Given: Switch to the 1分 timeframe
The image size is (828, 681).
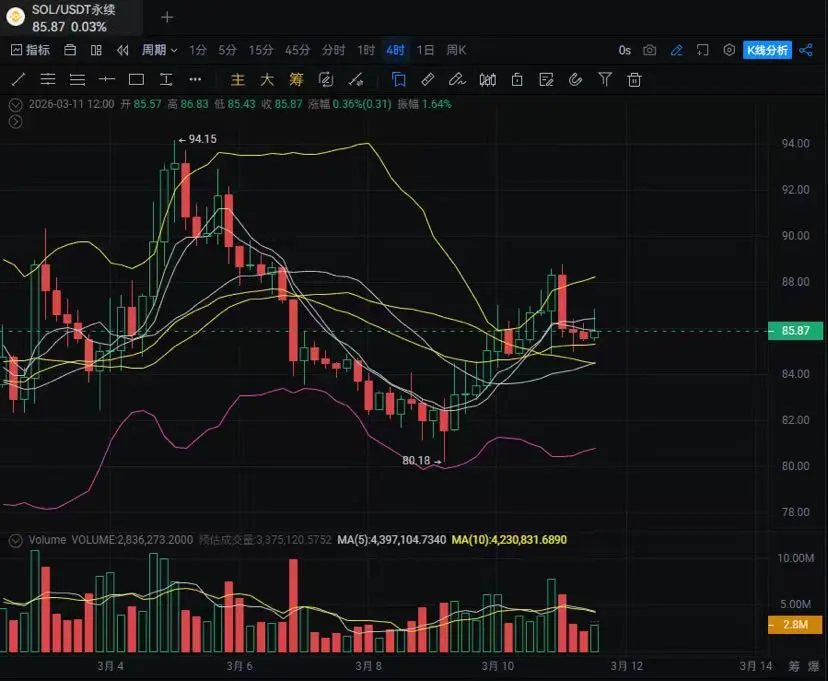Looking at the screenshot, I should [198, 50].
